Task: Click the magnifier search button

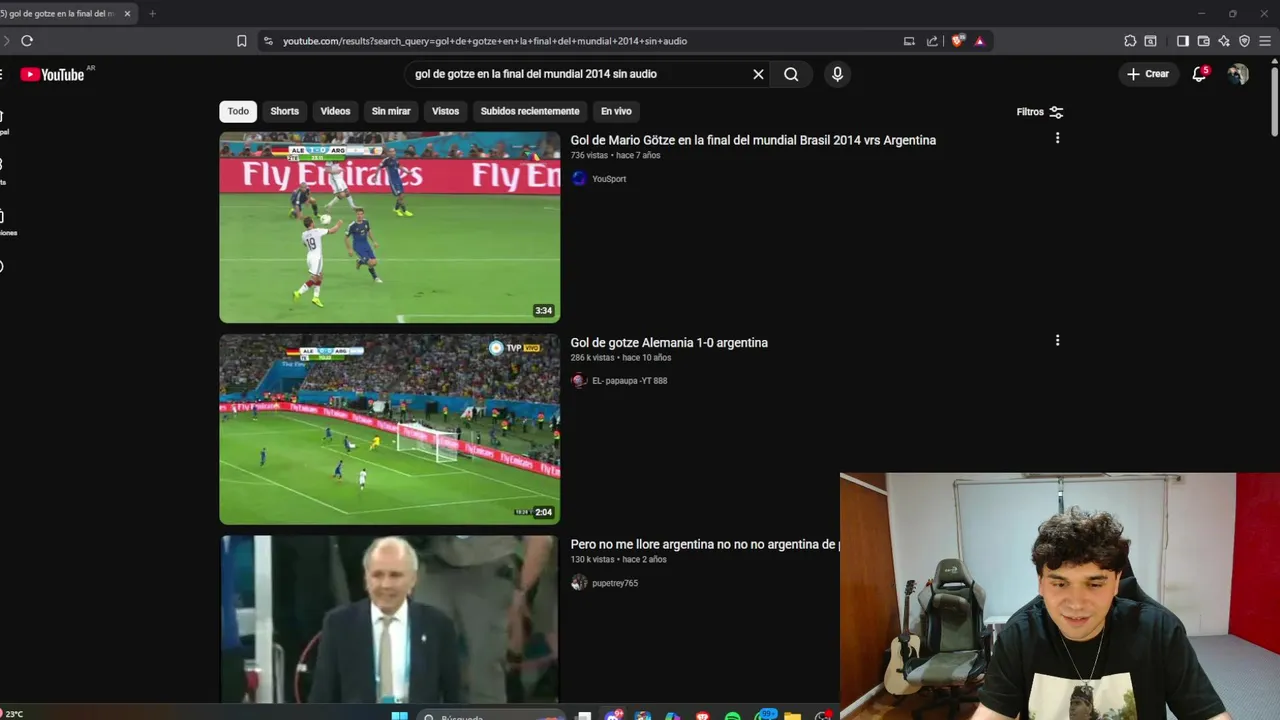Action: (791, 74)
